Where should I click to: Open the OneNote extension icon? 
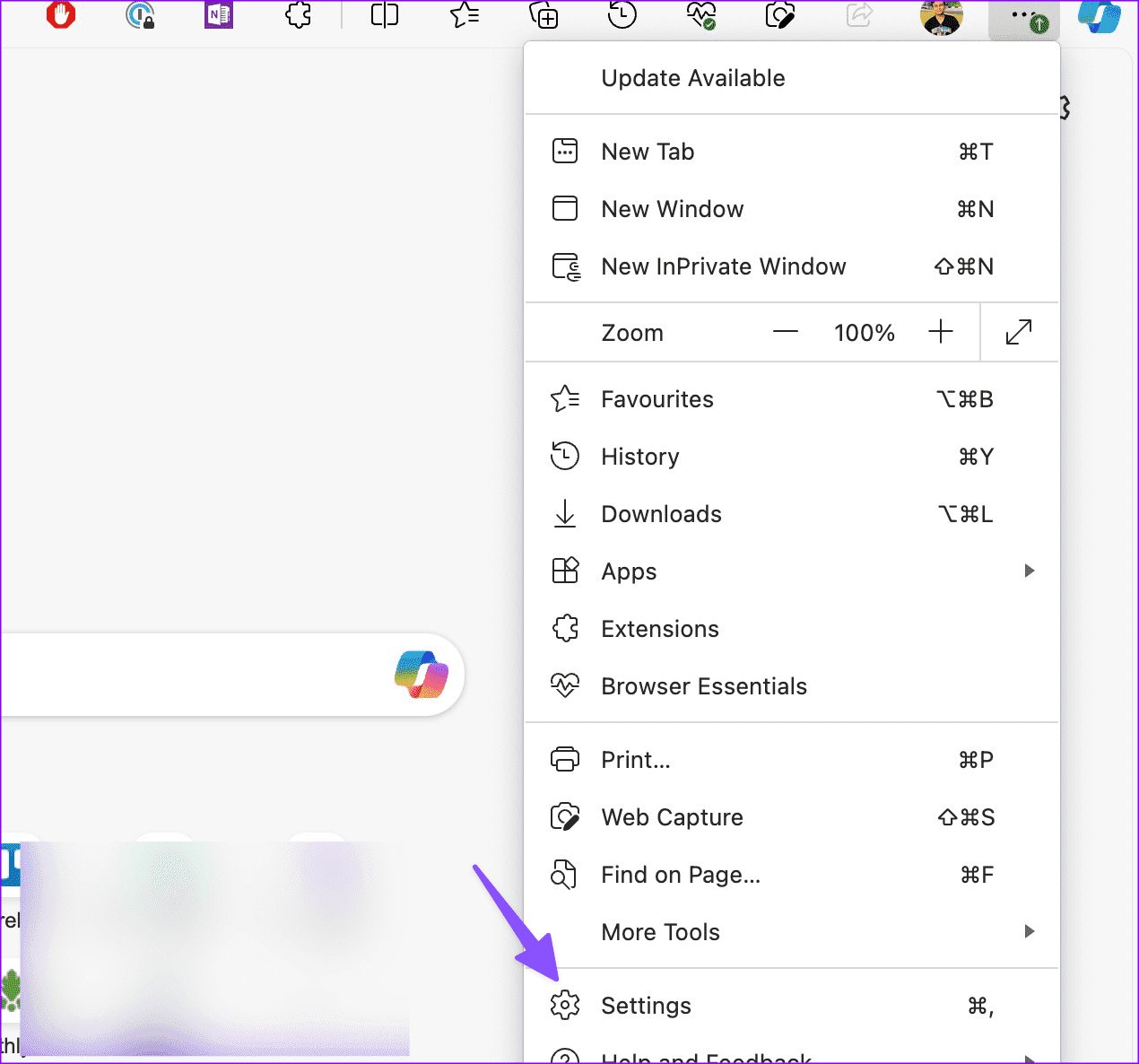coord(219,14)
